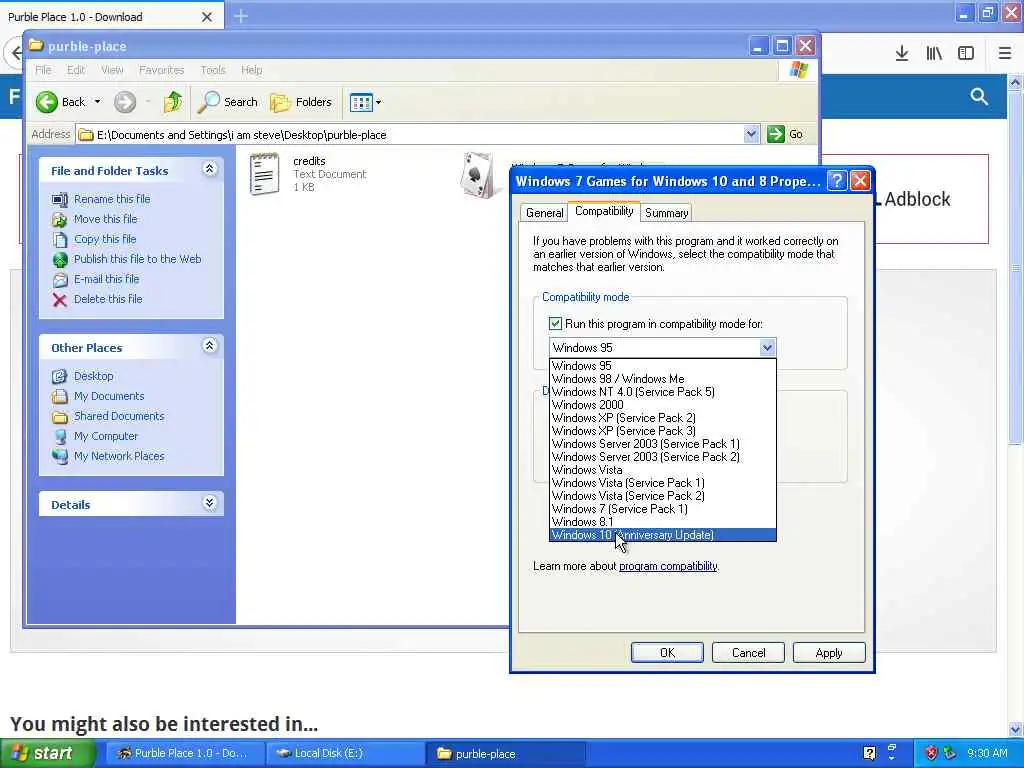1024x768 pixels.
Task: Switch to the Summary tab in Properties
Action: [666, 213]
